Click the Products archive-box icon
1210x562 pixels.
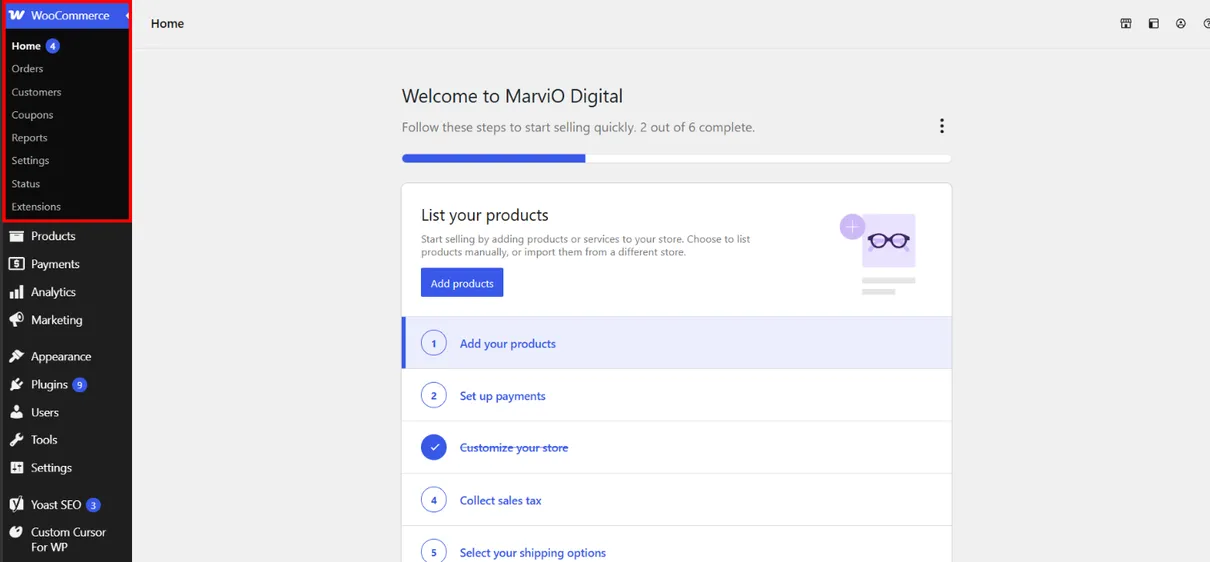16,236
